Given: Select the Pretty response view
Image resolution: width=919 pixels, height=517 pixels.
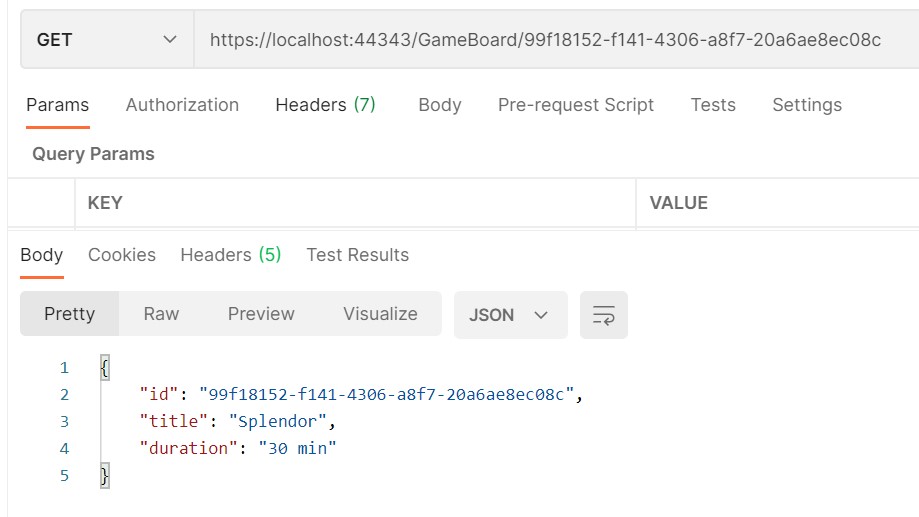Looking at the screenshot, I should 69,314.
